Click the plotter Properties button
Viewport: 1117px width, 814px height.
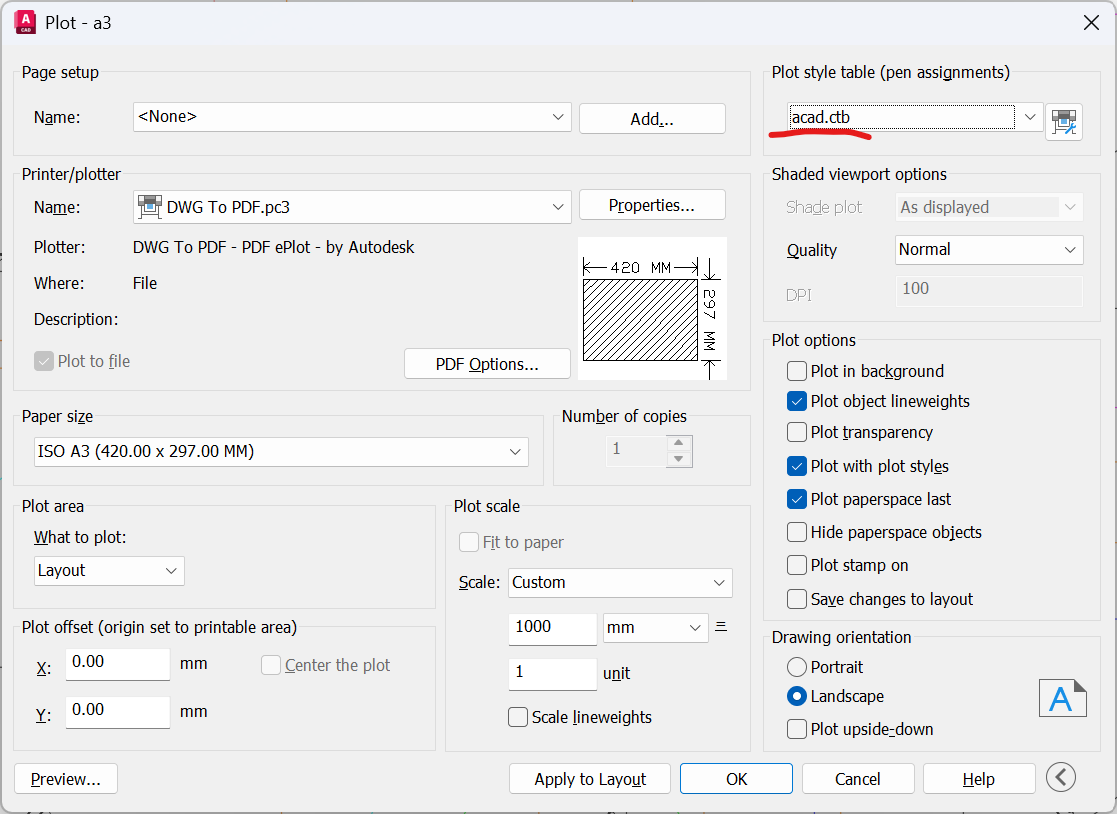pos(652,205)
